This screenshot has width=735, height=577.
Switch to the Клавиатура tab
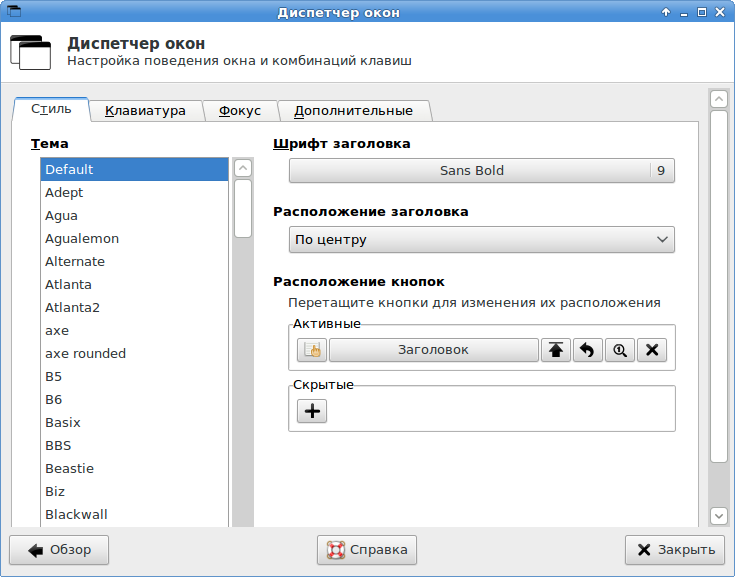coord(145,111)
